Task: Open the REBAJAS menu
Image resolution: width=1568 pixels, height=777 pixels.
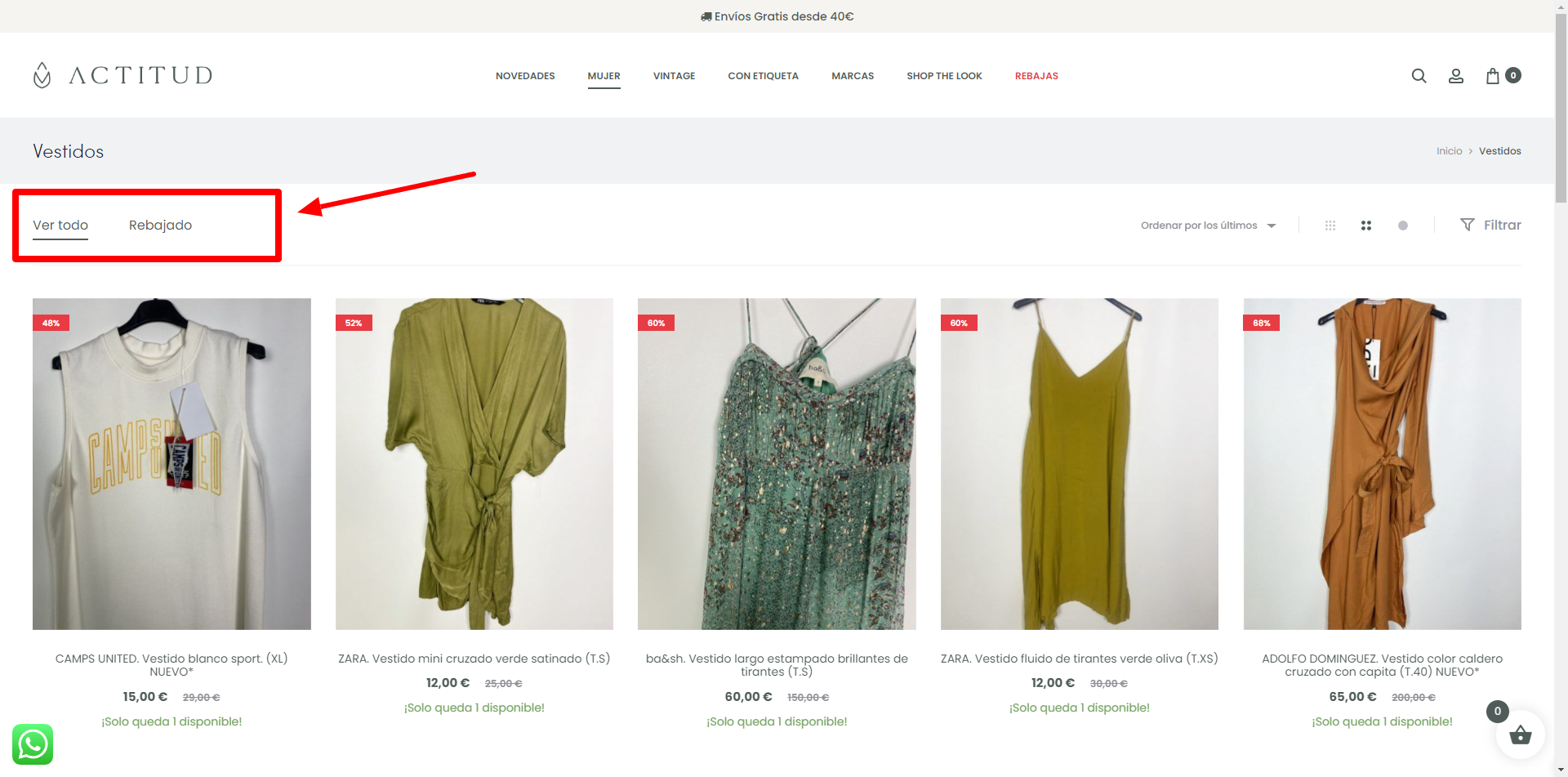Action: tap(1036, 76)
